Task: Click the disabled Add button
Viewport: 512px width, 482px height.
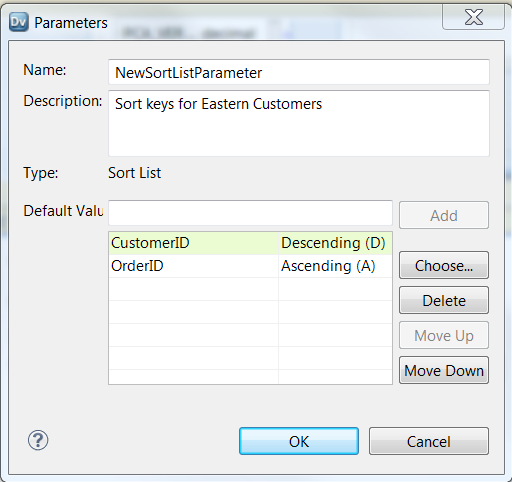Action: coord(444,215)
